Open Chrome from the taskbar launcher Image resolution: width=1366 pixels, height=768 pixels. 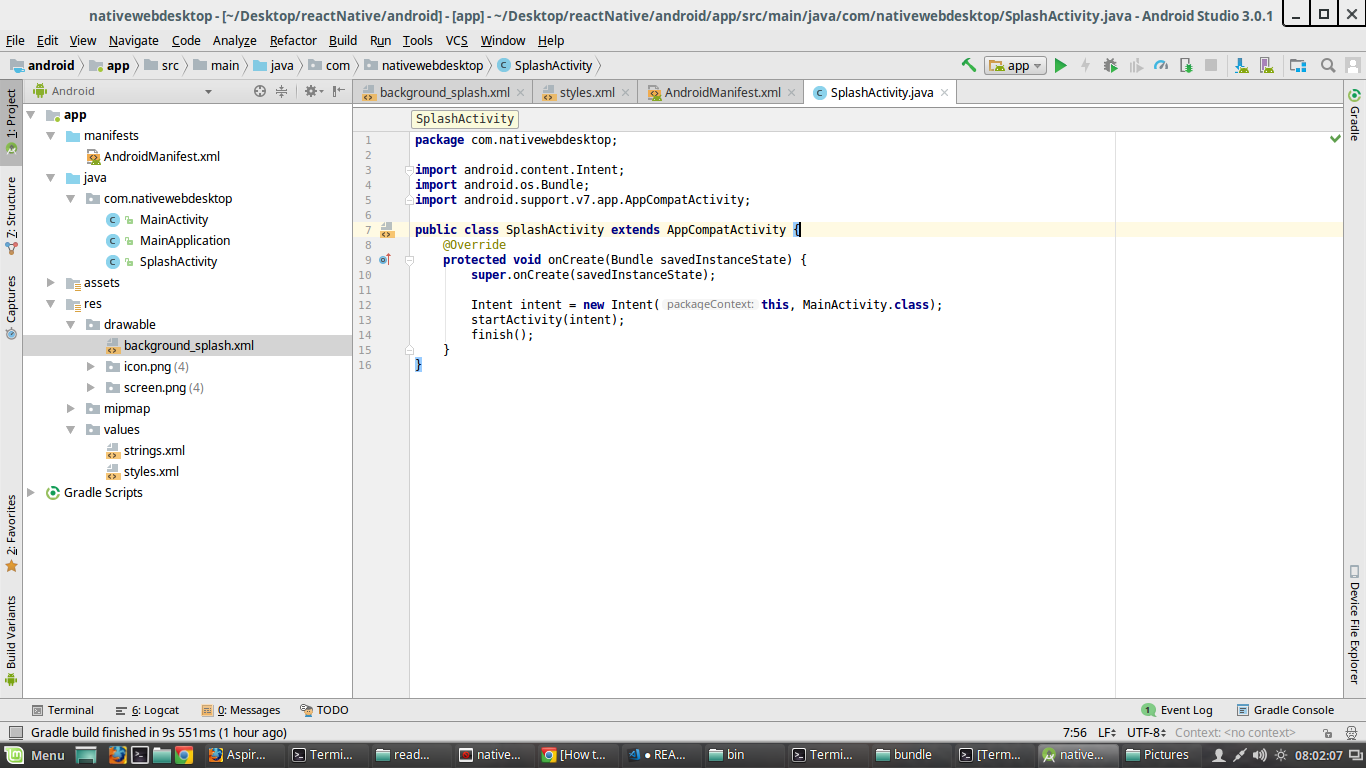click(184, 755)
